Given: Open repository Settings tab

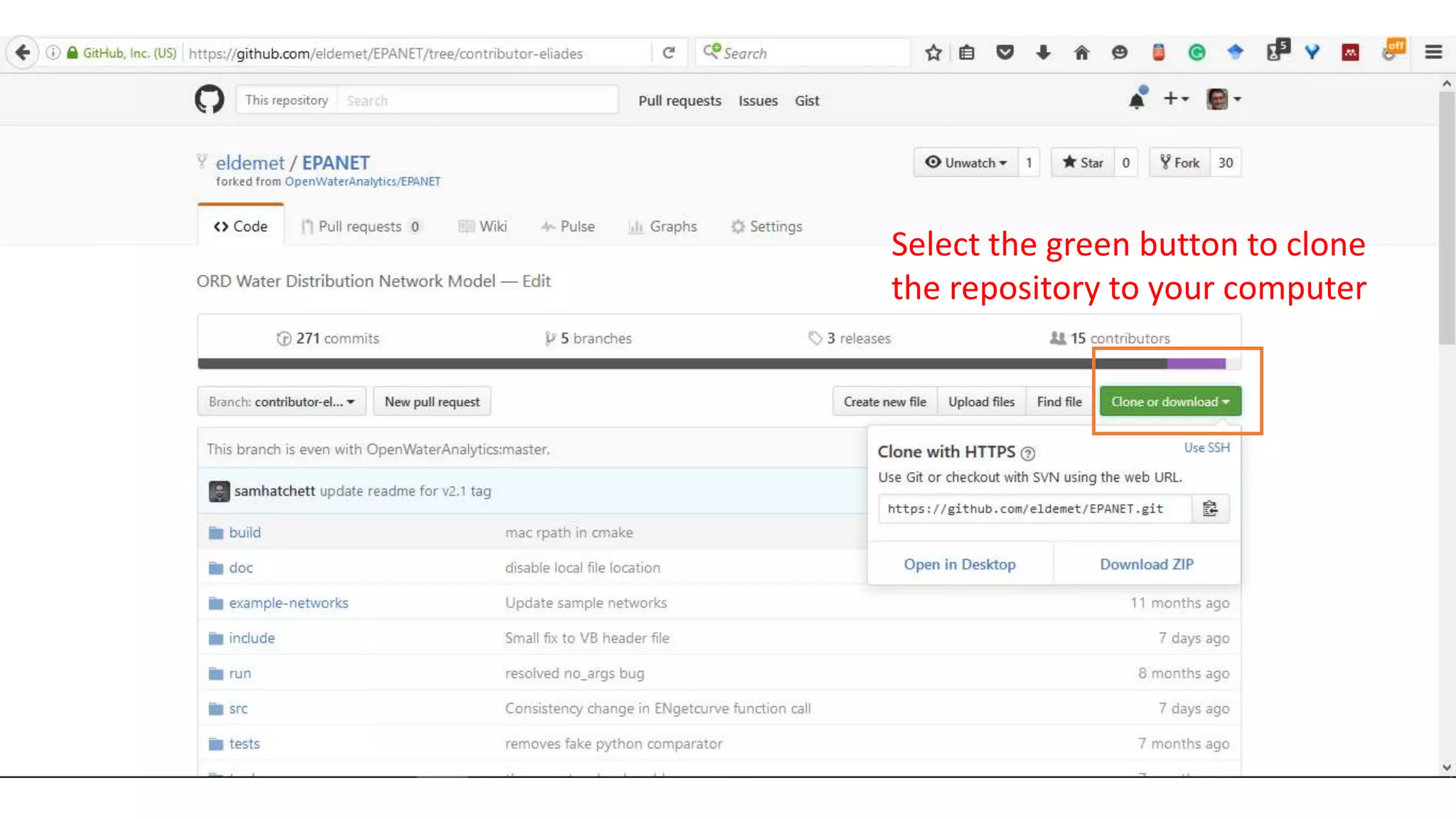Looking at the screenshot, I should click(x=766, y=227).
